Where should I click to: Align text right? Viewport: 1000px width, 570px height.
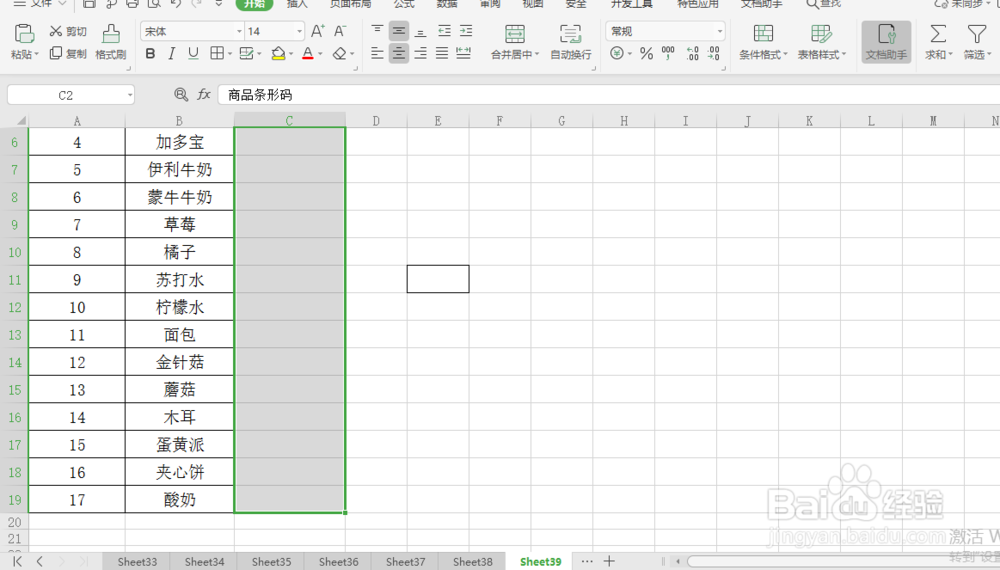click(420, 54)
